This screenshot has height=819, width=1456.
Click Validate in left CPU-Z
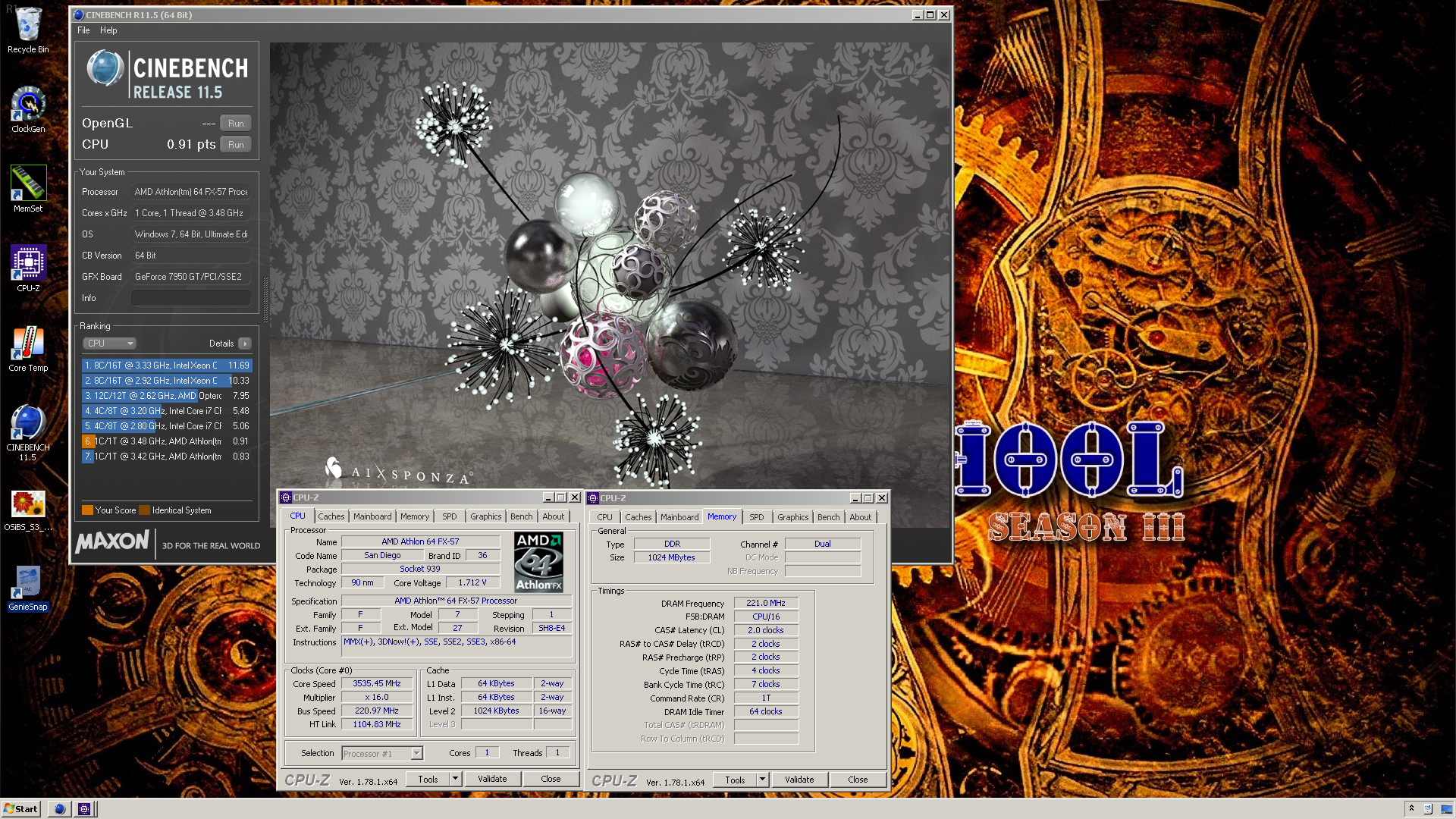pos(492,779)
